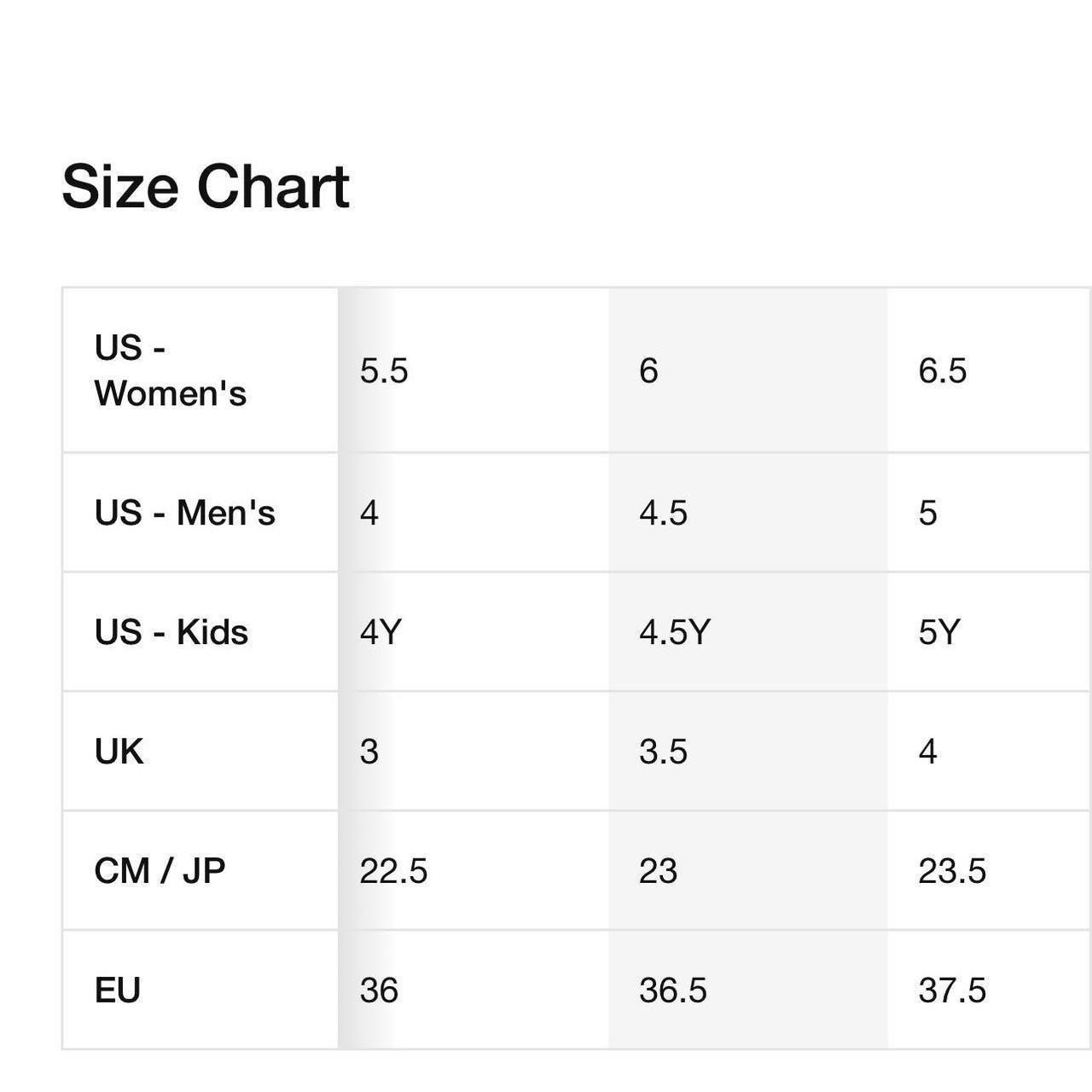Click the UK row label
This screenshot has width=1092, height=1092.
pyautogui.click(x=119, y=752)
